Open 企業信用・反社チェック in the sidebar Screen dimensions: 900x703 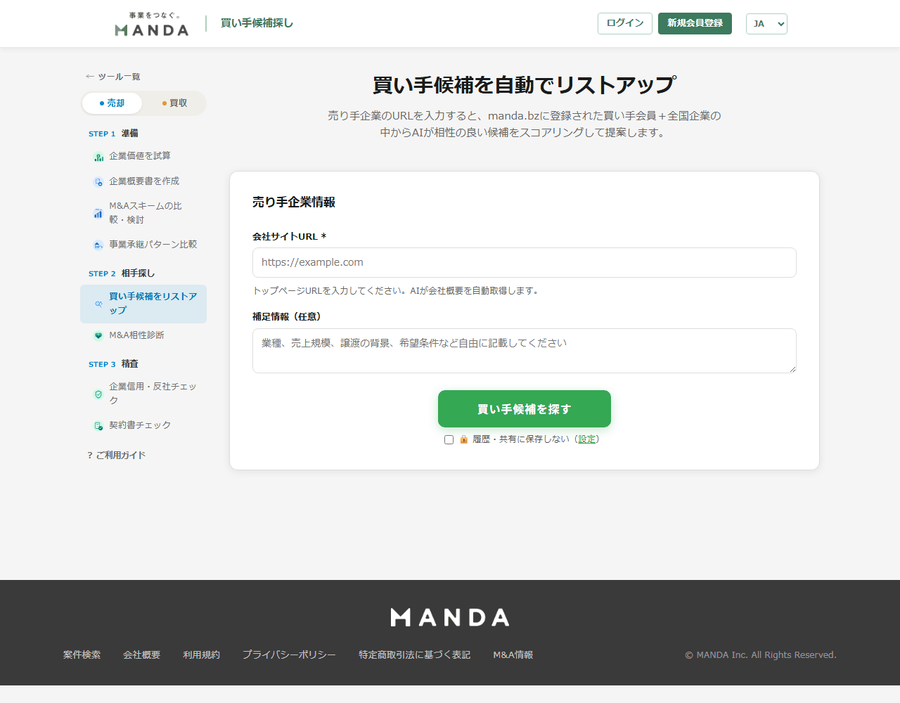tap(143, 394)
